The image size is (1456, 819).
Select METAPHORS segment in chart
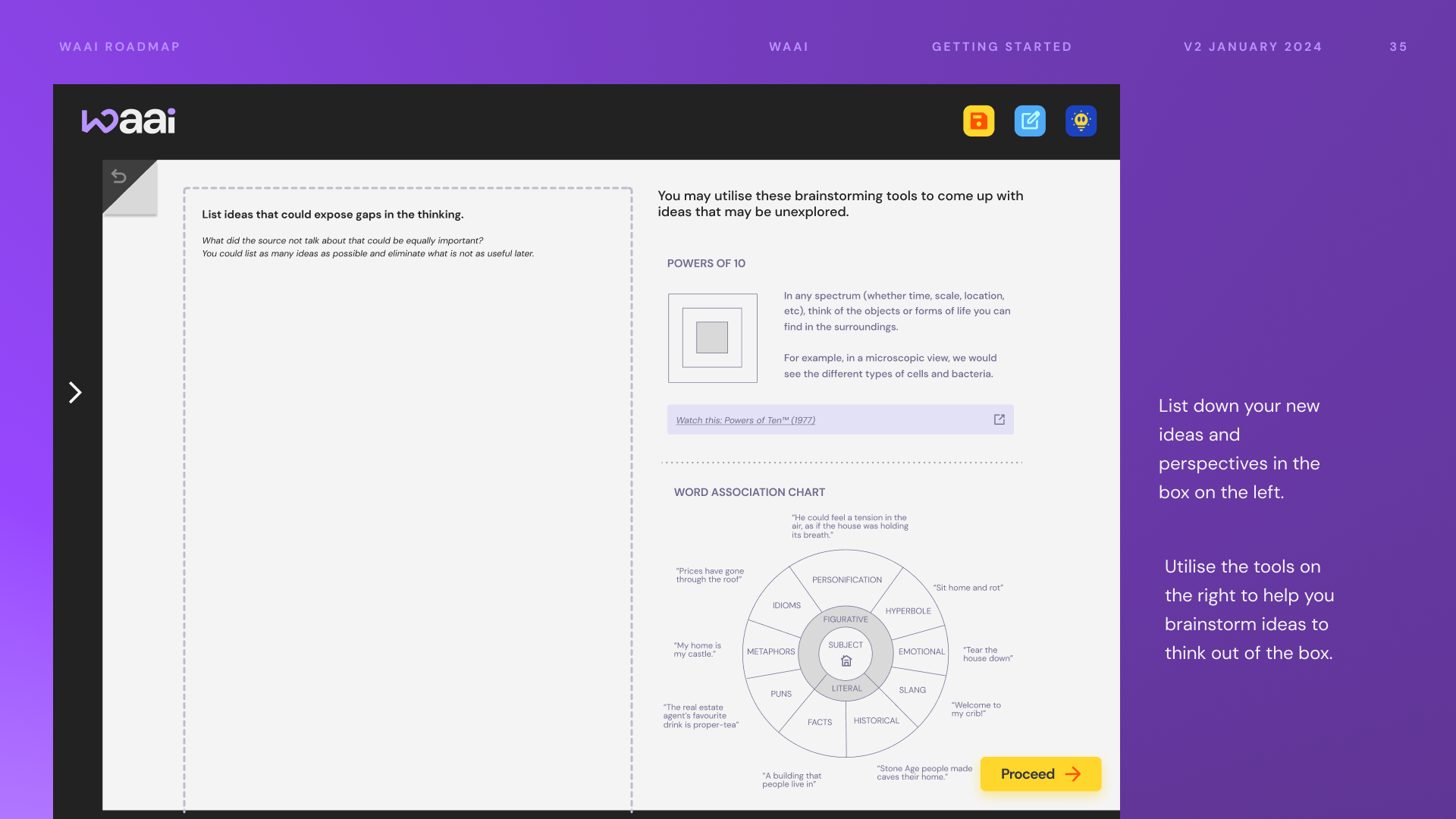point(770,652)
